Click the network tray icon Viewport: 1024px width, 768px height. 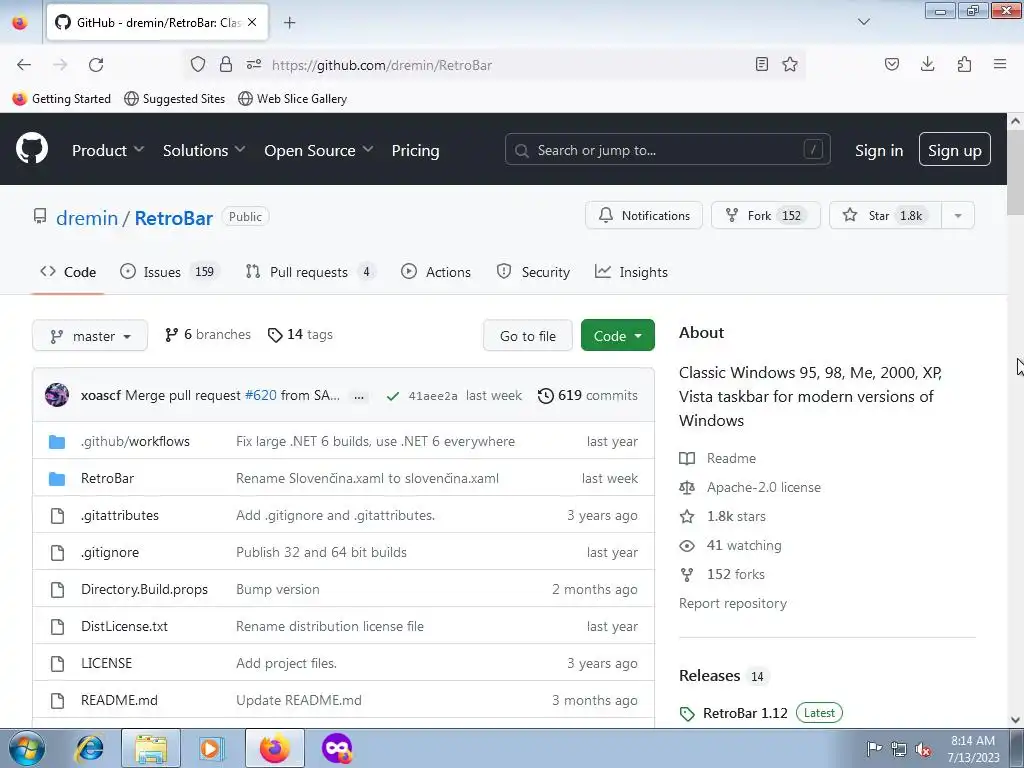coord(899,749)
